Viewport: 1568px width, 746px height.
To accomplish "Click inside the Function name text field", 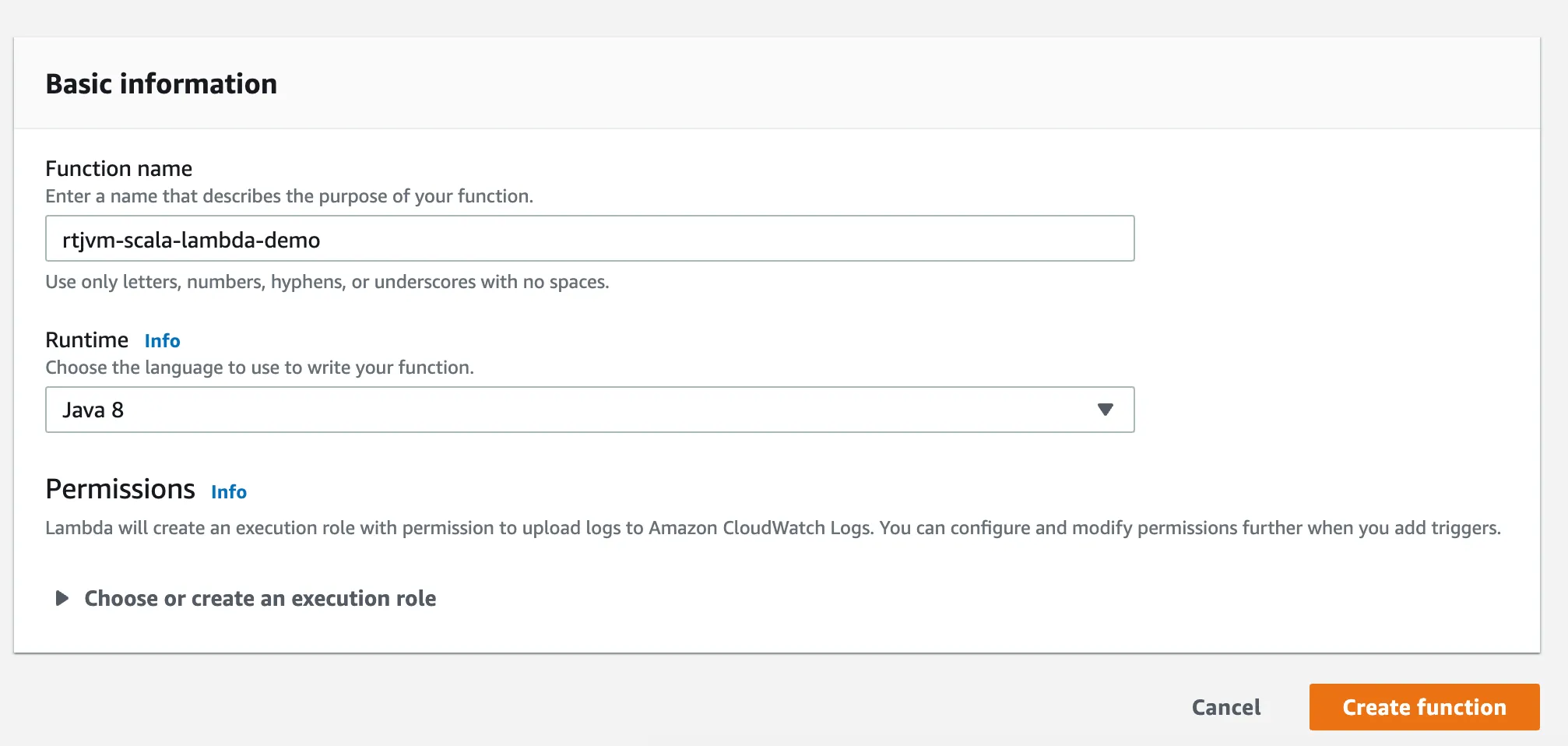I will [x=589, y=238].
